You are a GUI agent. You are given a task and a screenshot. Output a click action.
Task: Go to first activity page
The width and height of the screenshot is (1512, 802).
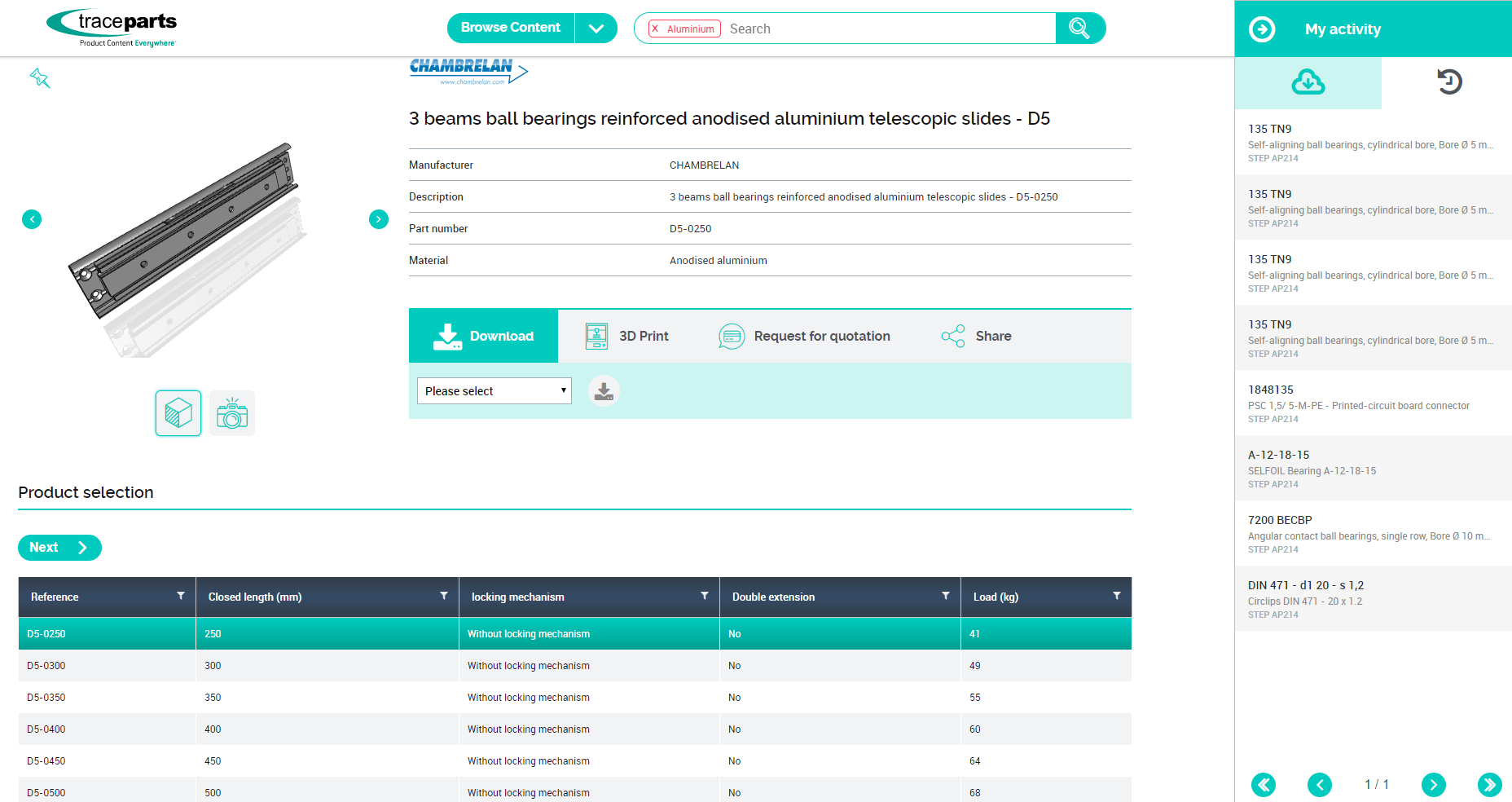click(1264, 784)
